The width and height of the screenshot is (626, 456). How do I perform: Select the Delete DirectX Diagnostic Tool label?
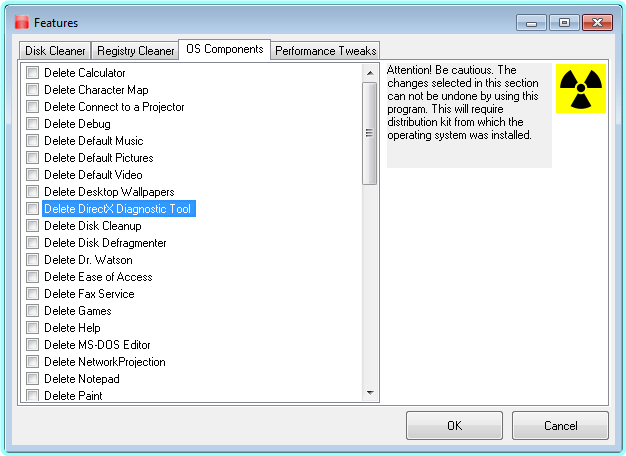coord(119,208)
